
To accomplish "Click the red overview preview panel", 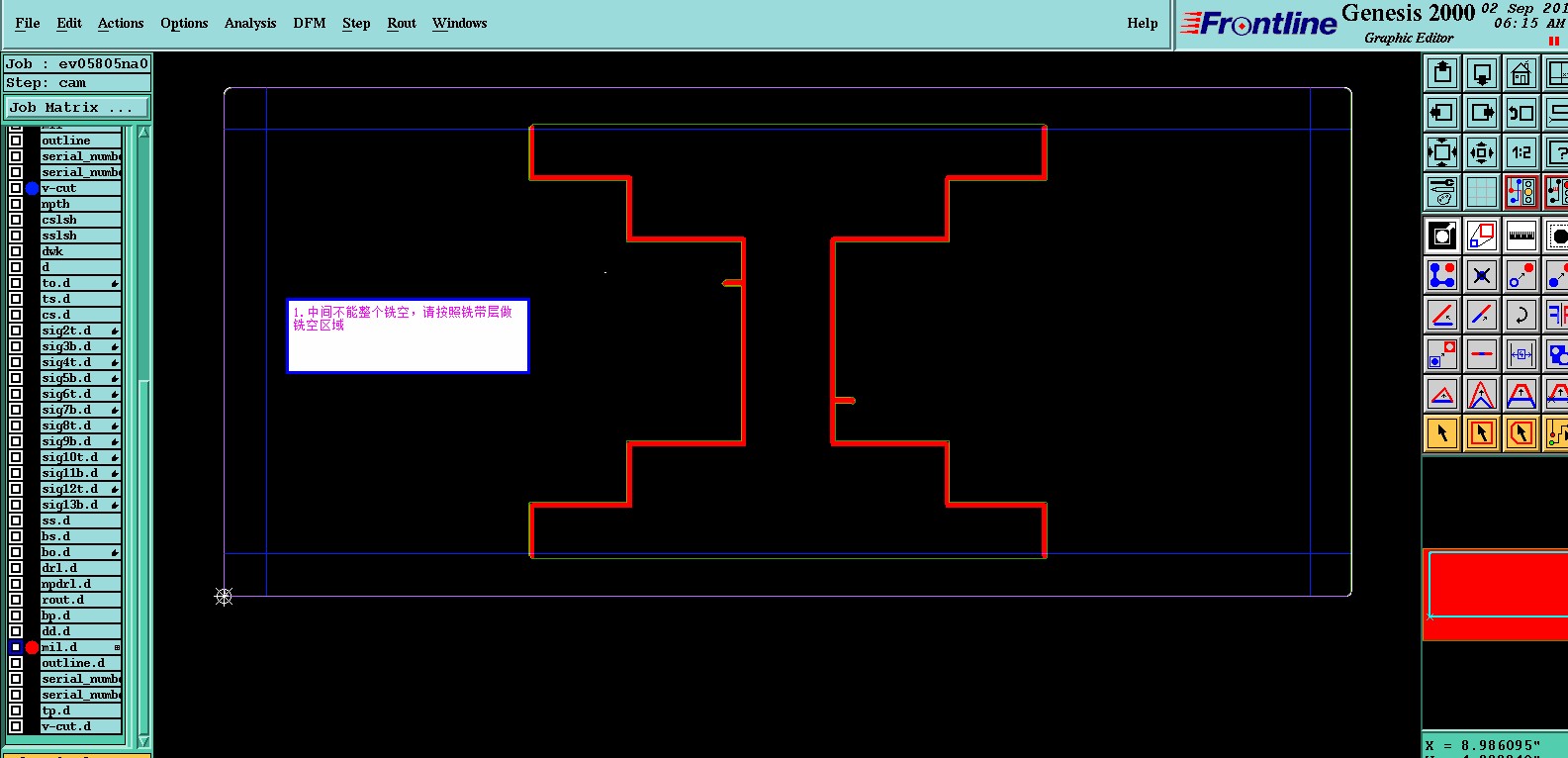I will 1495,595.
